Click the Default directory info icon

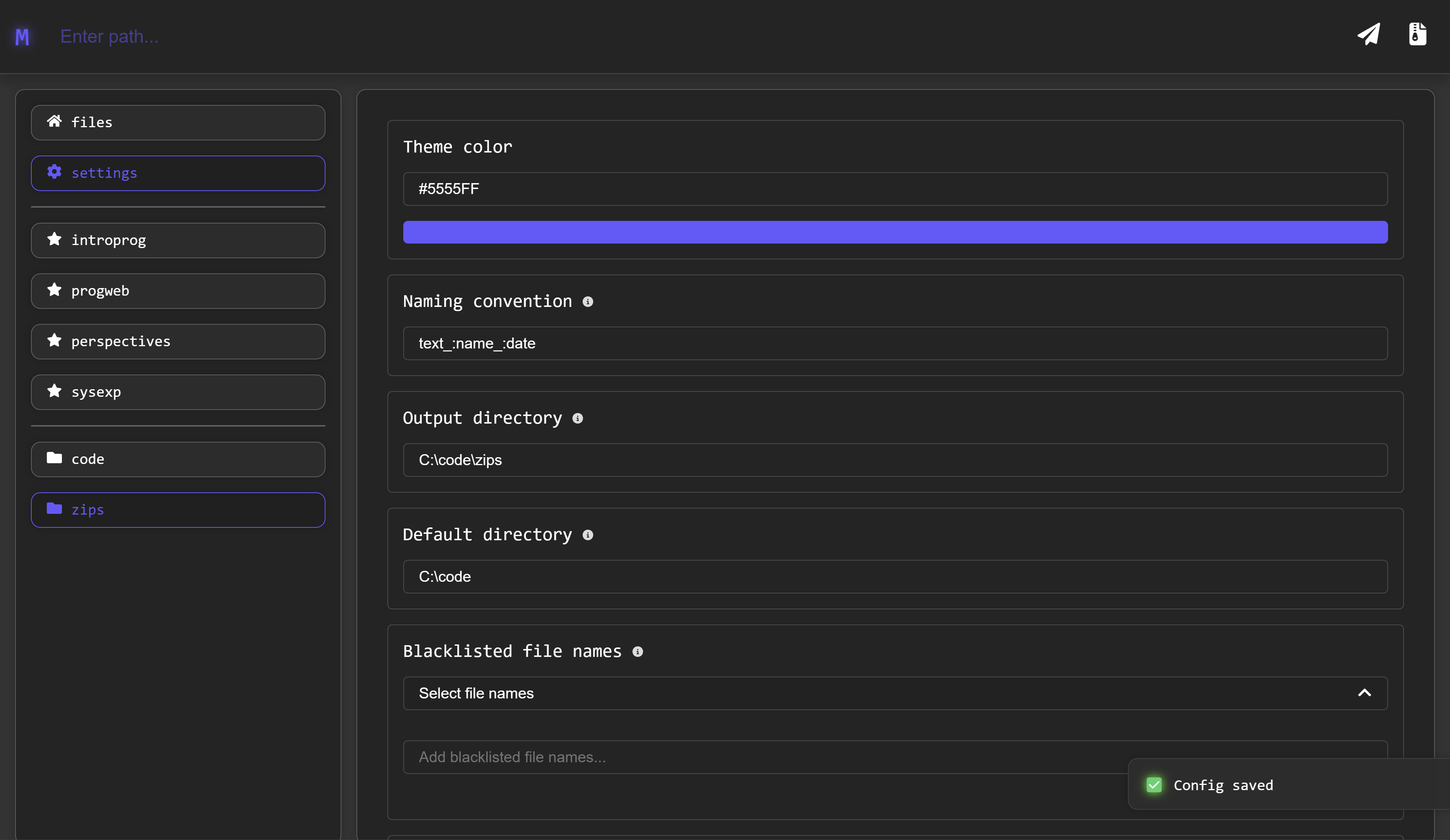(588, 535)
